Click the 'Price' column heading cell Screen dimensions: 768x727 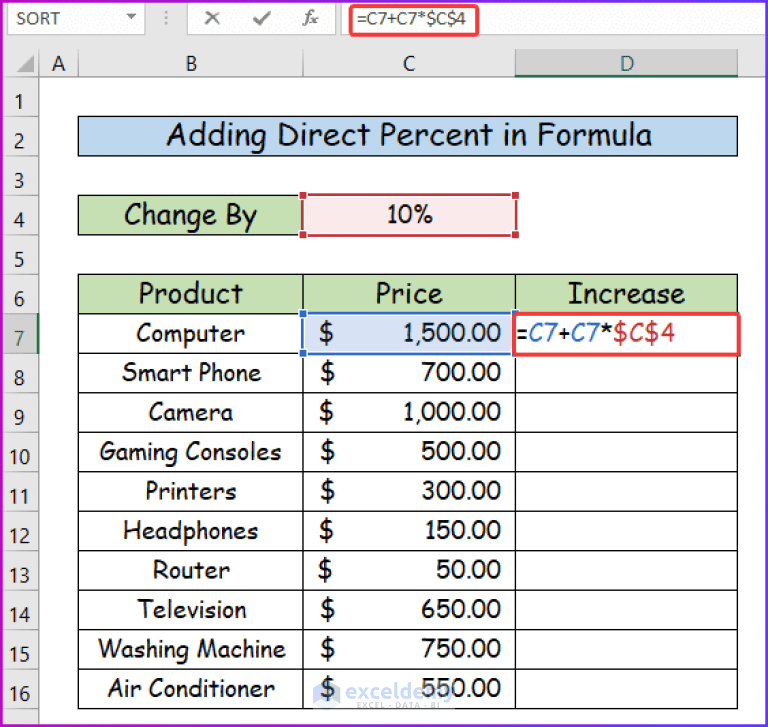tap(409, 294)
